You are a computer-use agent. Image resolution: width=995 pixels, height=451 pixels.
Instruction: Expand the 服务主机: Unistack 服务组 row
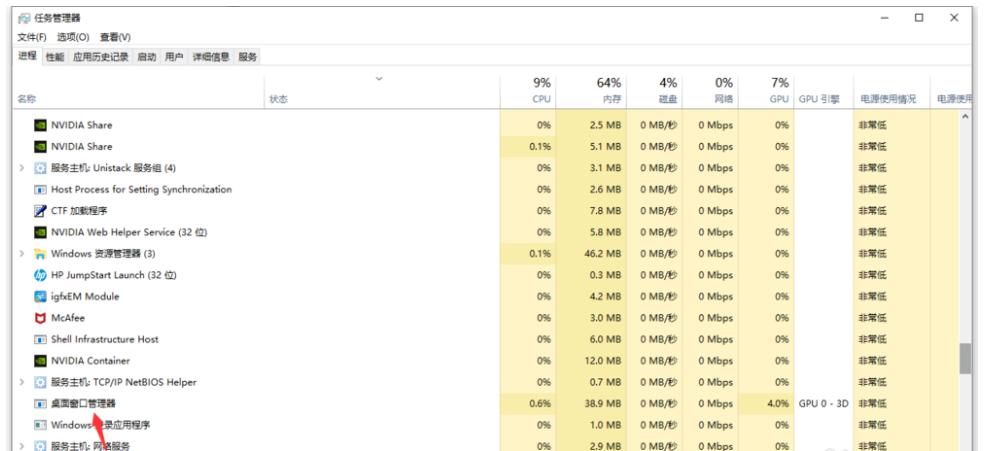coord(22,168)
